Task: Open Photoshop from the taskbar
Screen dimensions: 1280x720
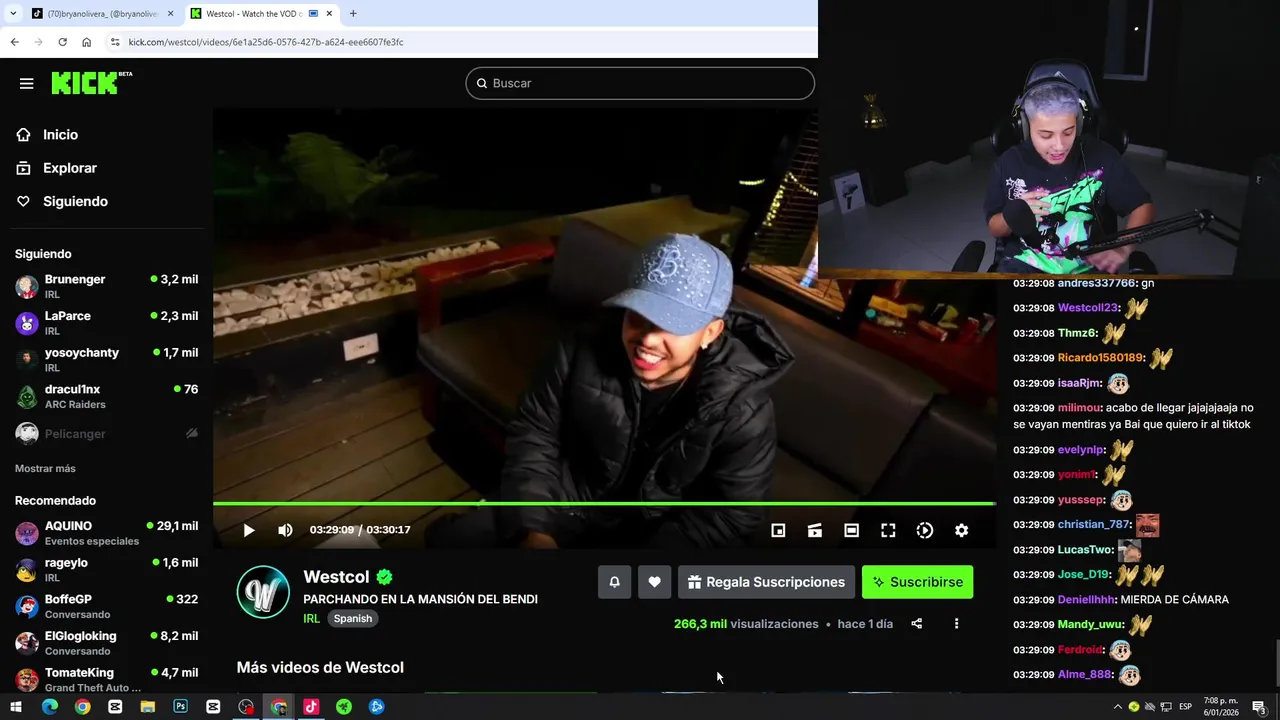Action: pos(180,707)
